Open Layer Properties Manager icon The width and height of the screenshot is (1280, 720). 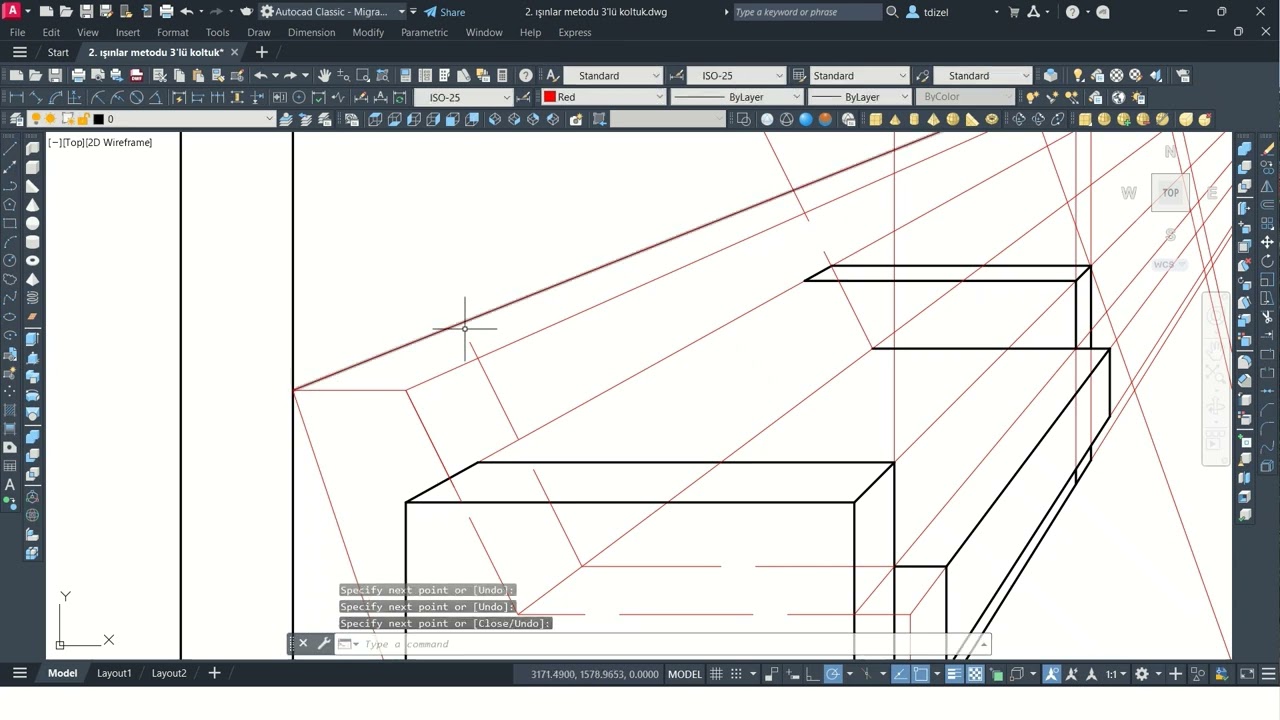[x=17, y=119]
